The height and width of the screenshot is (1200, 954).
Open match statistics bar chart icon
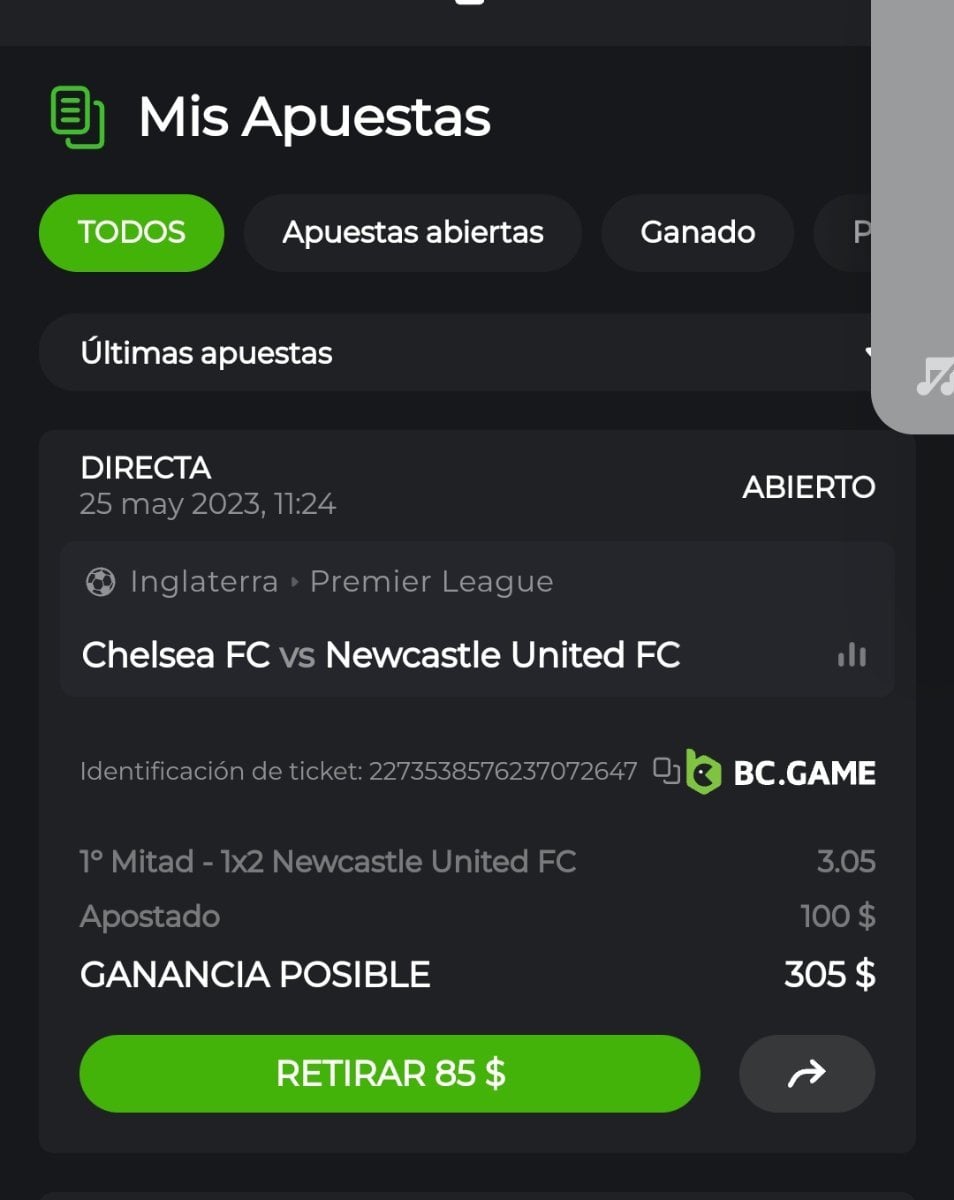tap(852, 656)
